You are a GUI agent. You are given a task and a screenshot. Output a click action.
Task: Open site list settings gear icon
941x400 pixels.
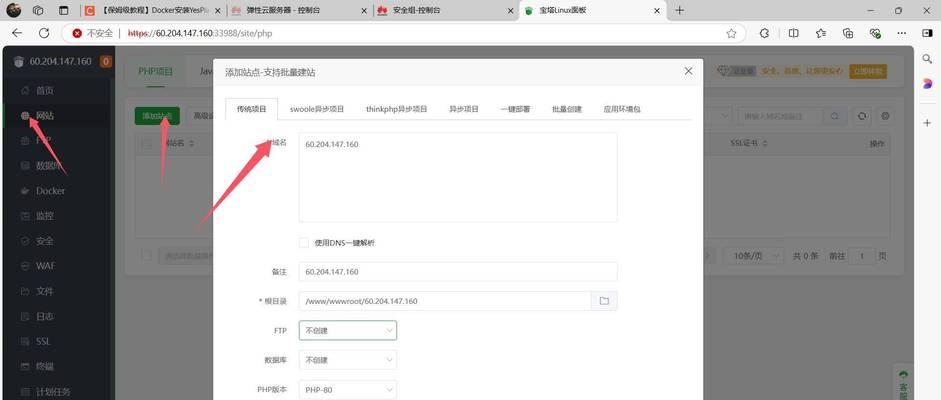click(885, 116)
